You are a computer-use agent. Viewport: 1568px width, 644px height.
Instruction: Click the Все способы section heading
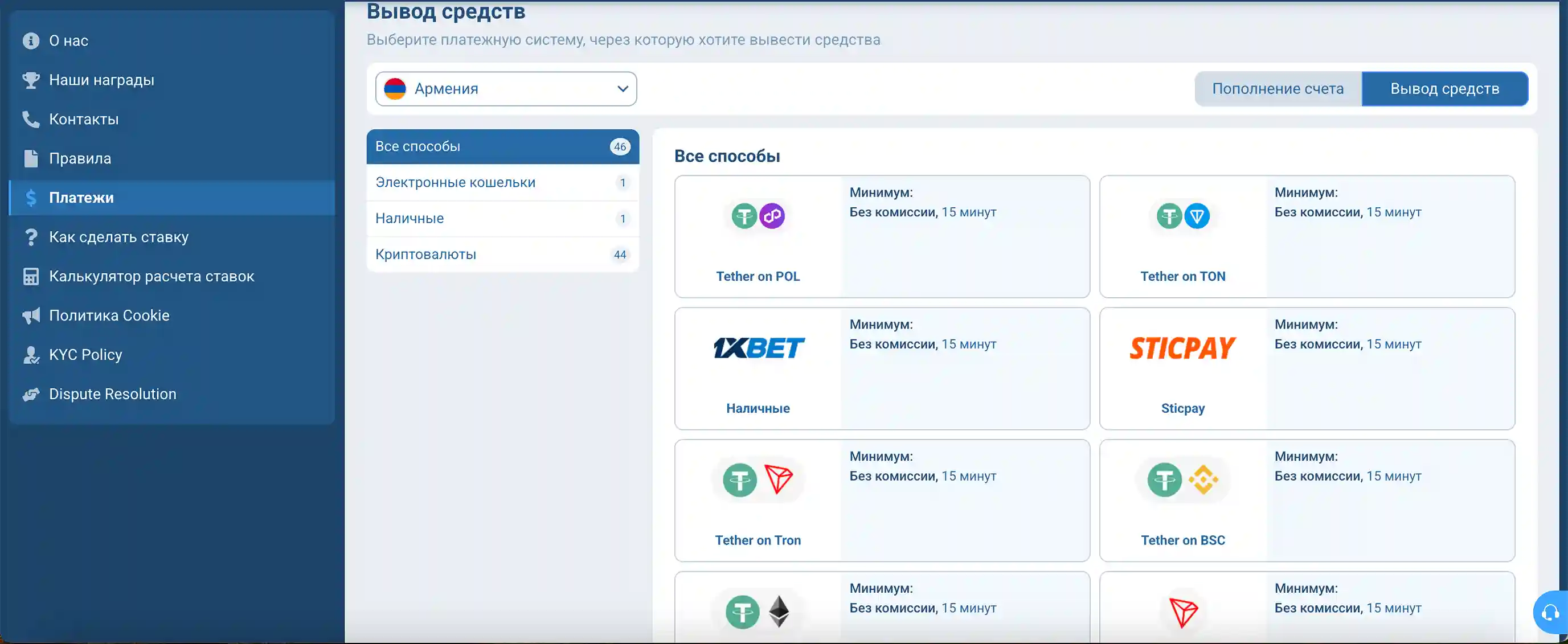point(727,156)
